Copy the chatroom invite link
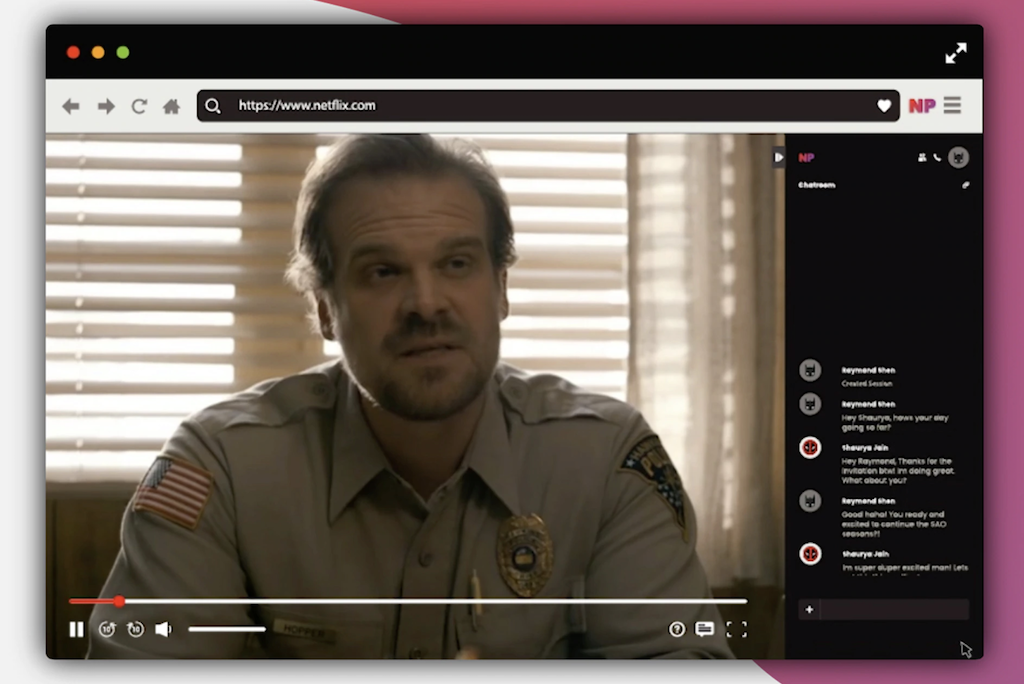 (x=966, y=186)
